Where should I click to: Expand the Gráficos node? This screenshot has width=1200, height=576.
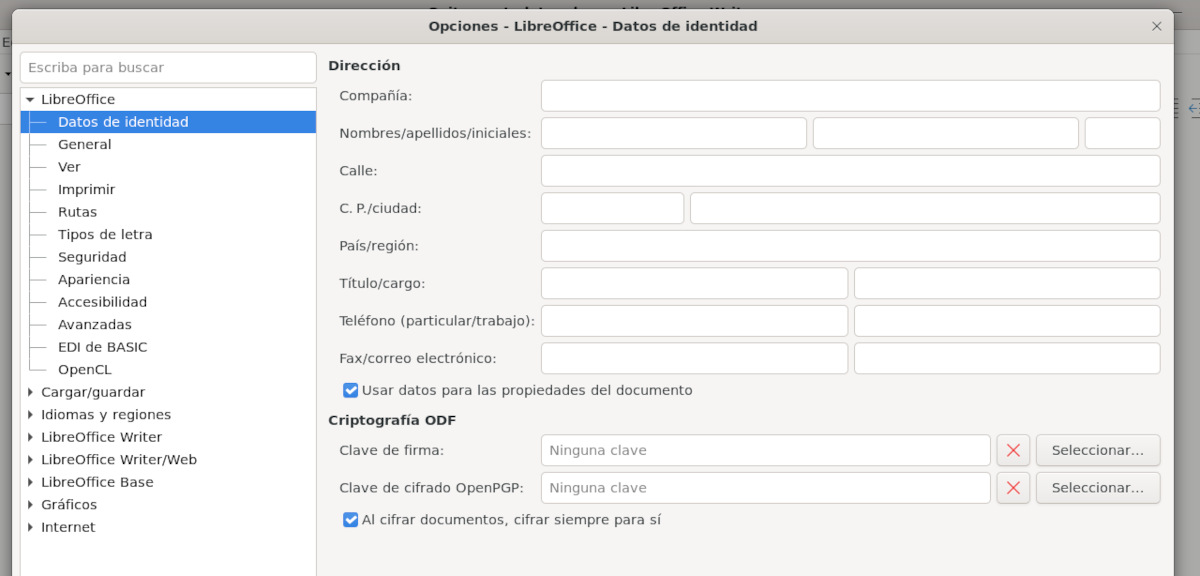(x=30, y=505)
